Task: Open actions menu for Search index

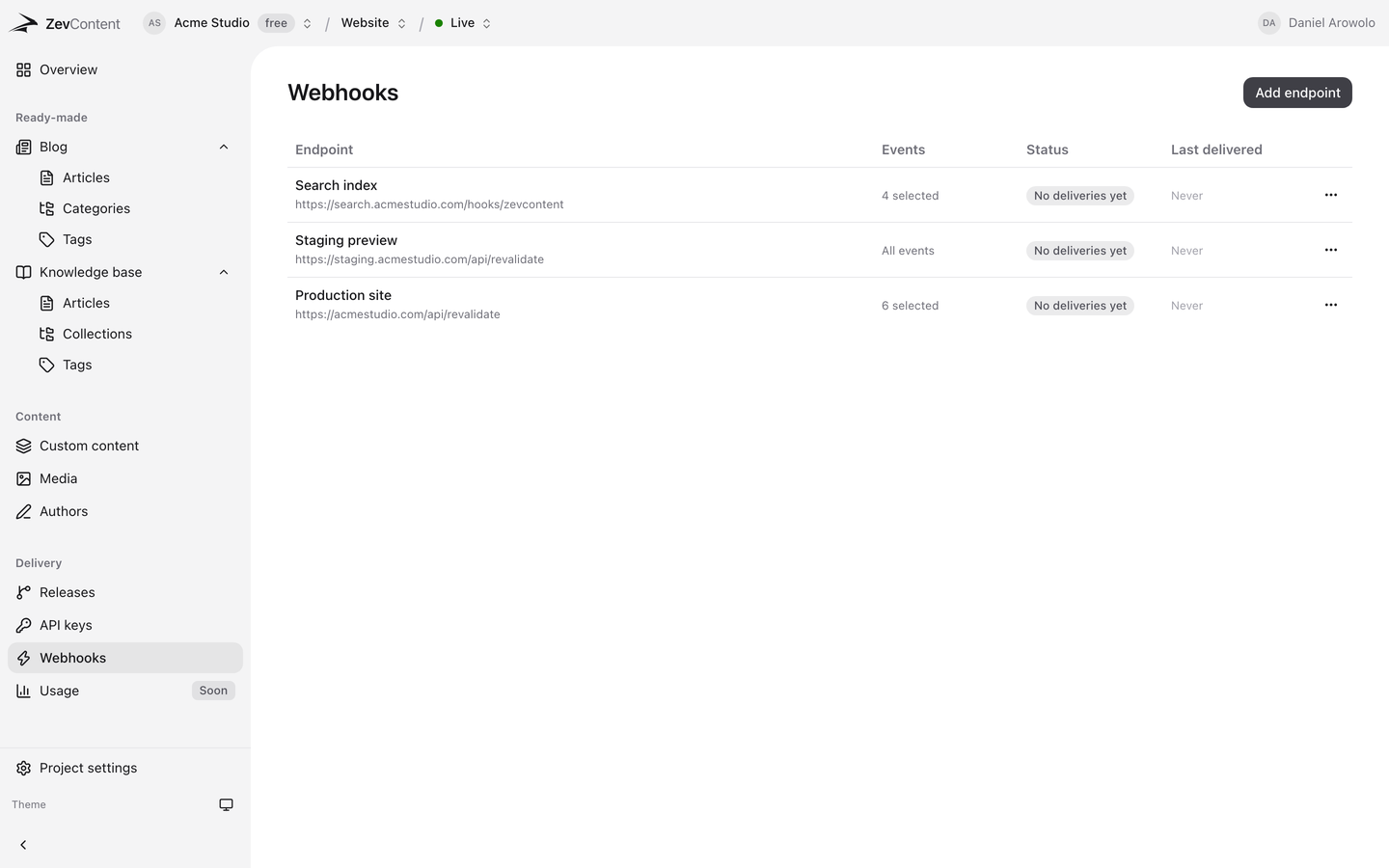Action: [x=1331, y=195]
